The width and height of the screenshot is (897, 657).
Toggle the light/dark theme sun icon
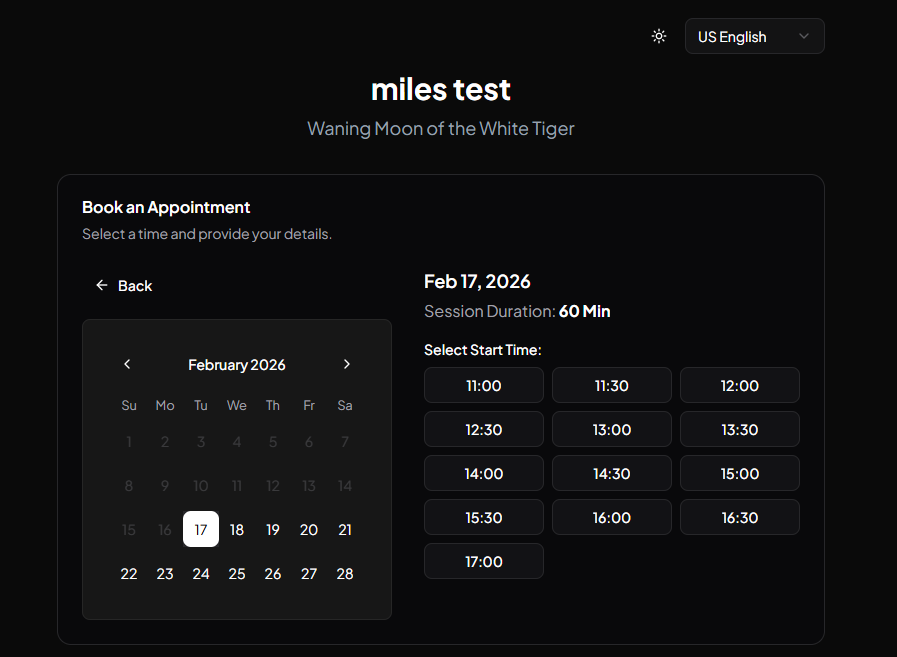(658, 36)
